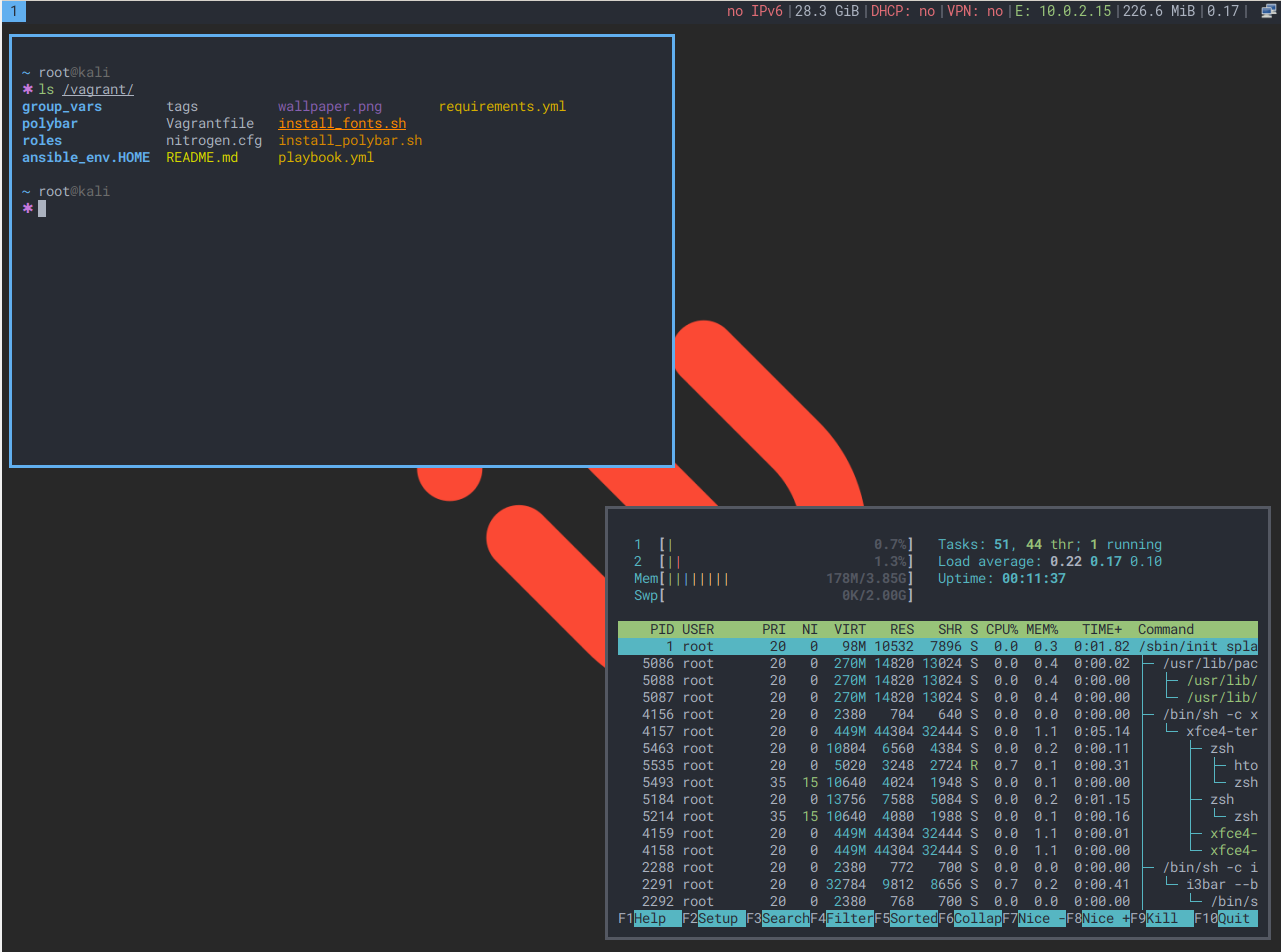Click the 'no IPv6' status entry
This screenshot has width=1281, height=952.
click(755, 12)
